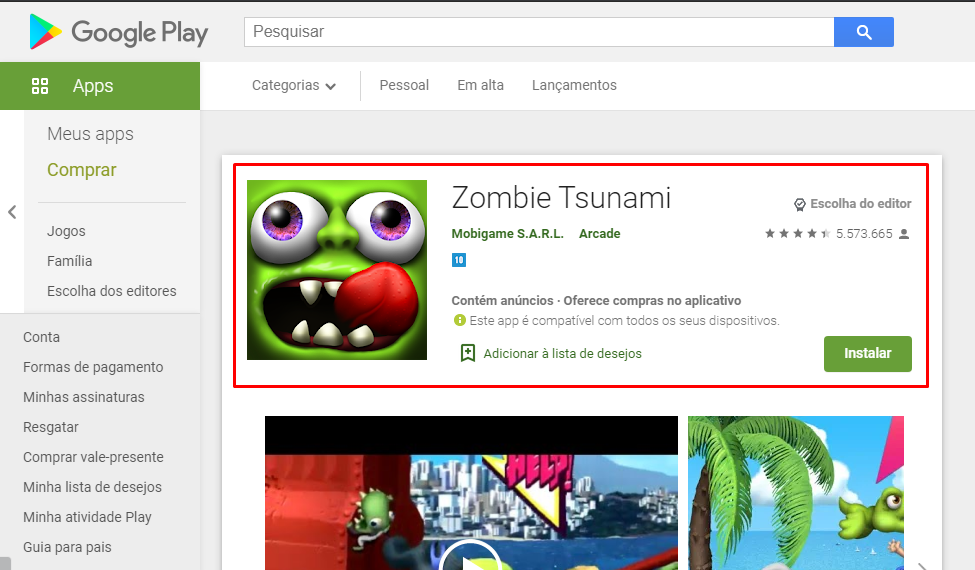This screenshot has width=975, height=570.
Task: Select Comprar in the sidebar
Action: click(x=81, y=170)
